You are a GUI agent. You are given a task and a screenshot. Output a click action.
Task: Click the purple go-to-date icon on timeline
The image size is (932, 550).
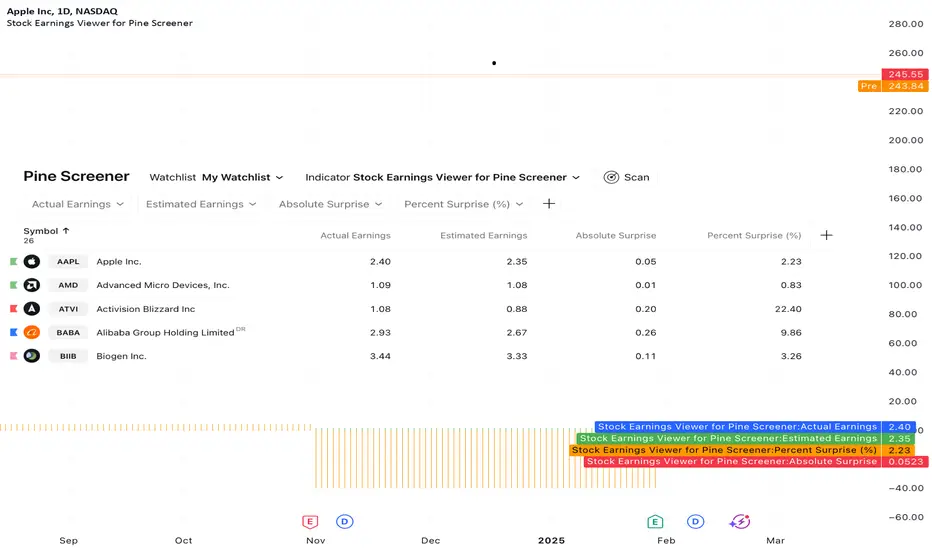tap(740, 521)
